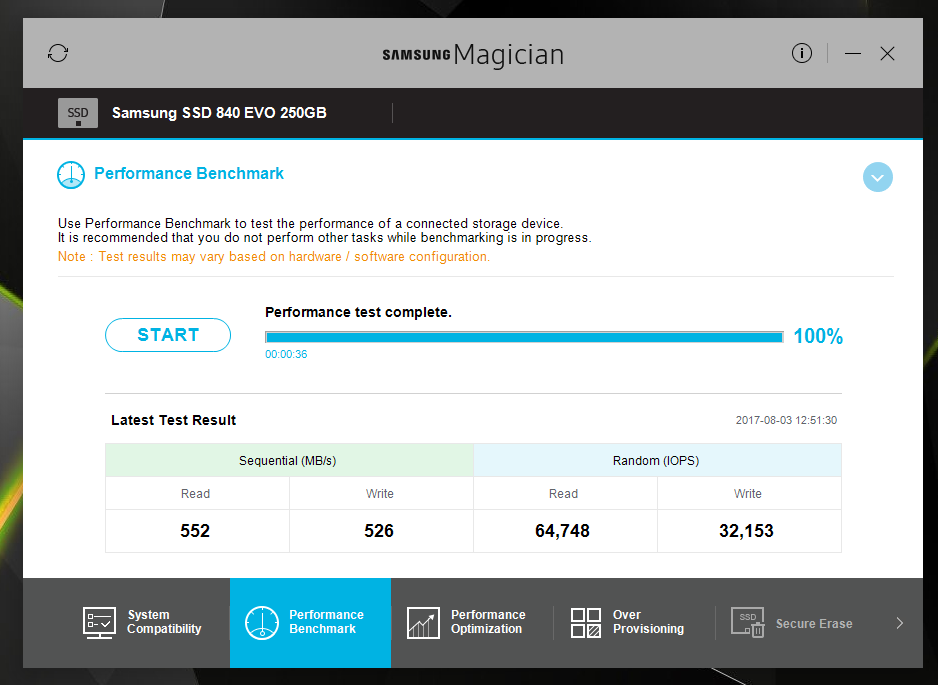The image size is (938, 685).
Task: Click the refresh icon in title bar
Action: pyautogui.click(x=58, y=53)
